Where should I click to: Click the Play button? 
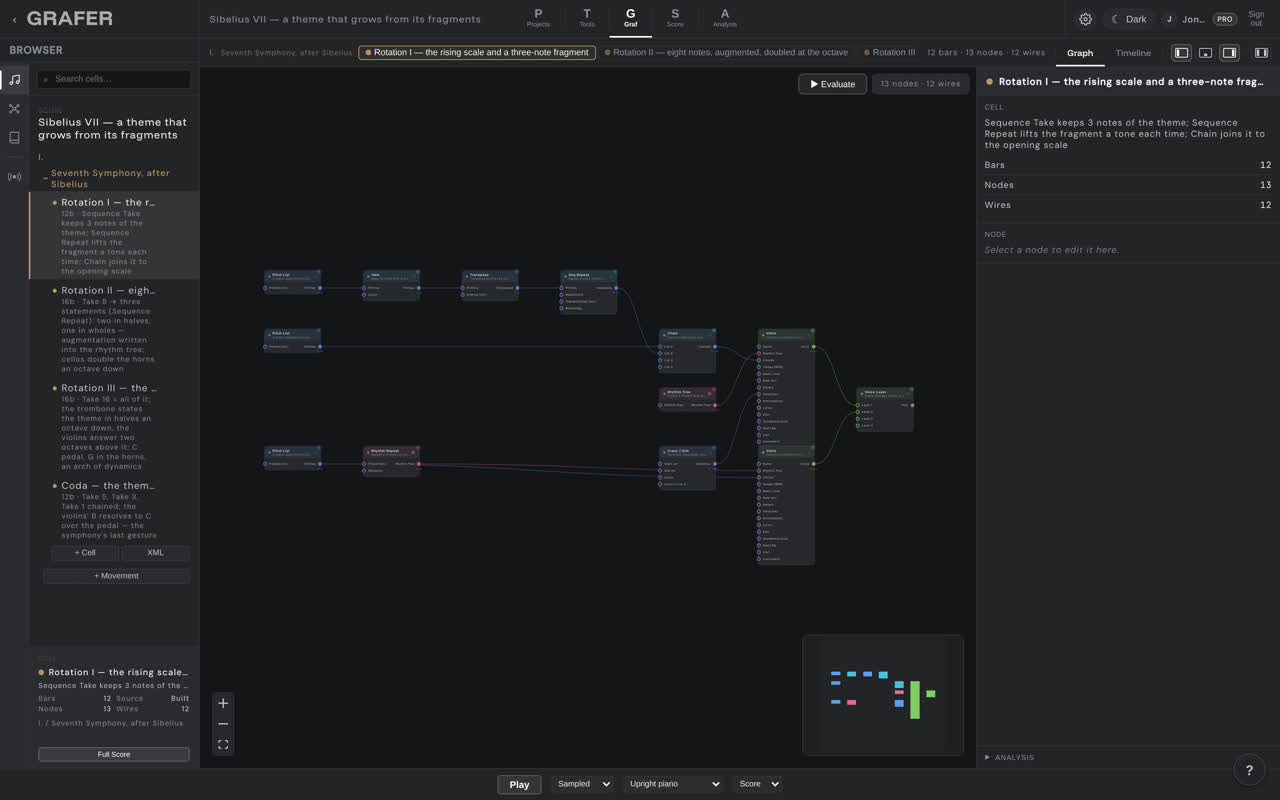(519, 784)
